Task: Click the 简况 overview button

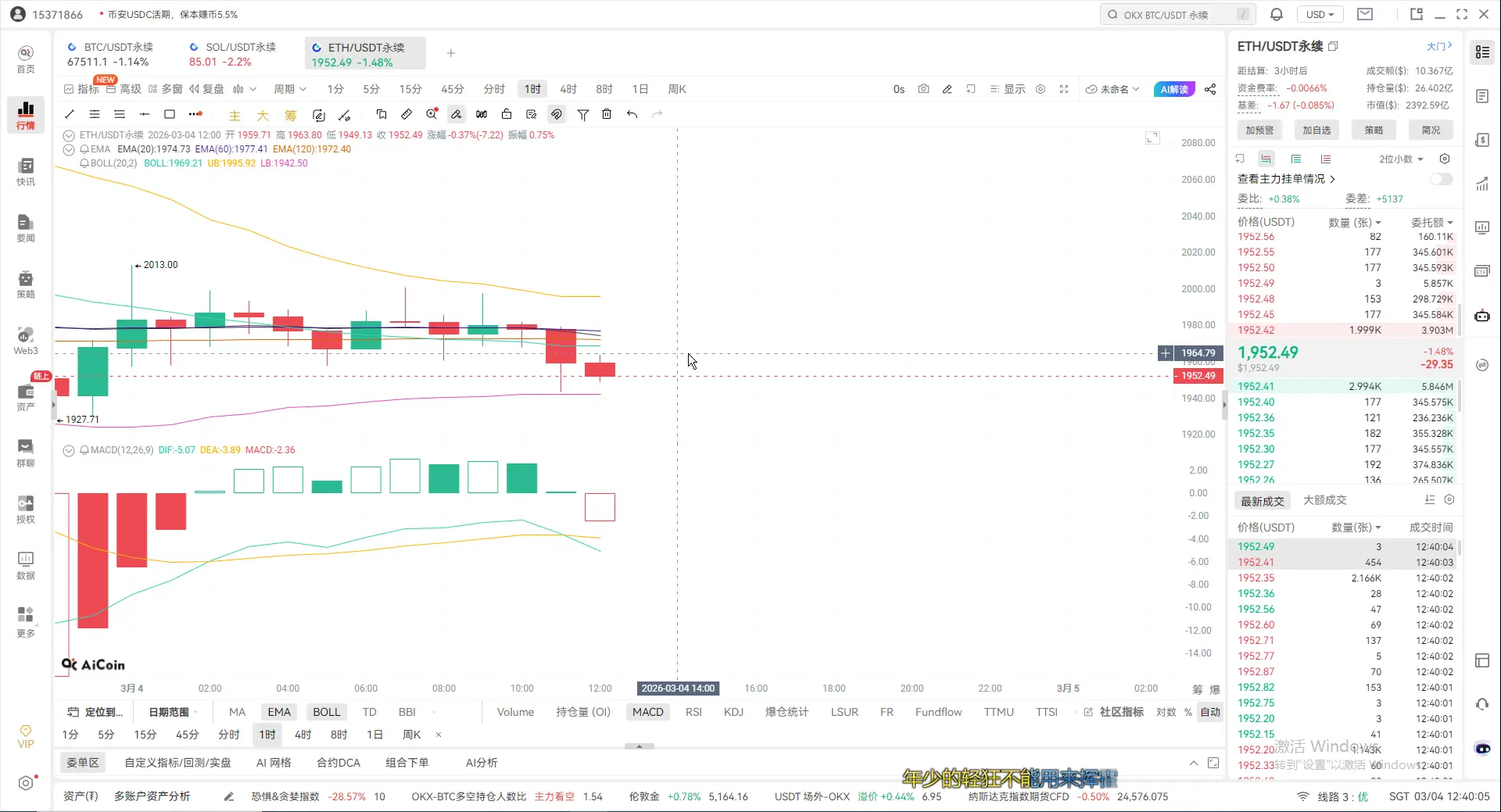Action: [x=1431, y=131]
